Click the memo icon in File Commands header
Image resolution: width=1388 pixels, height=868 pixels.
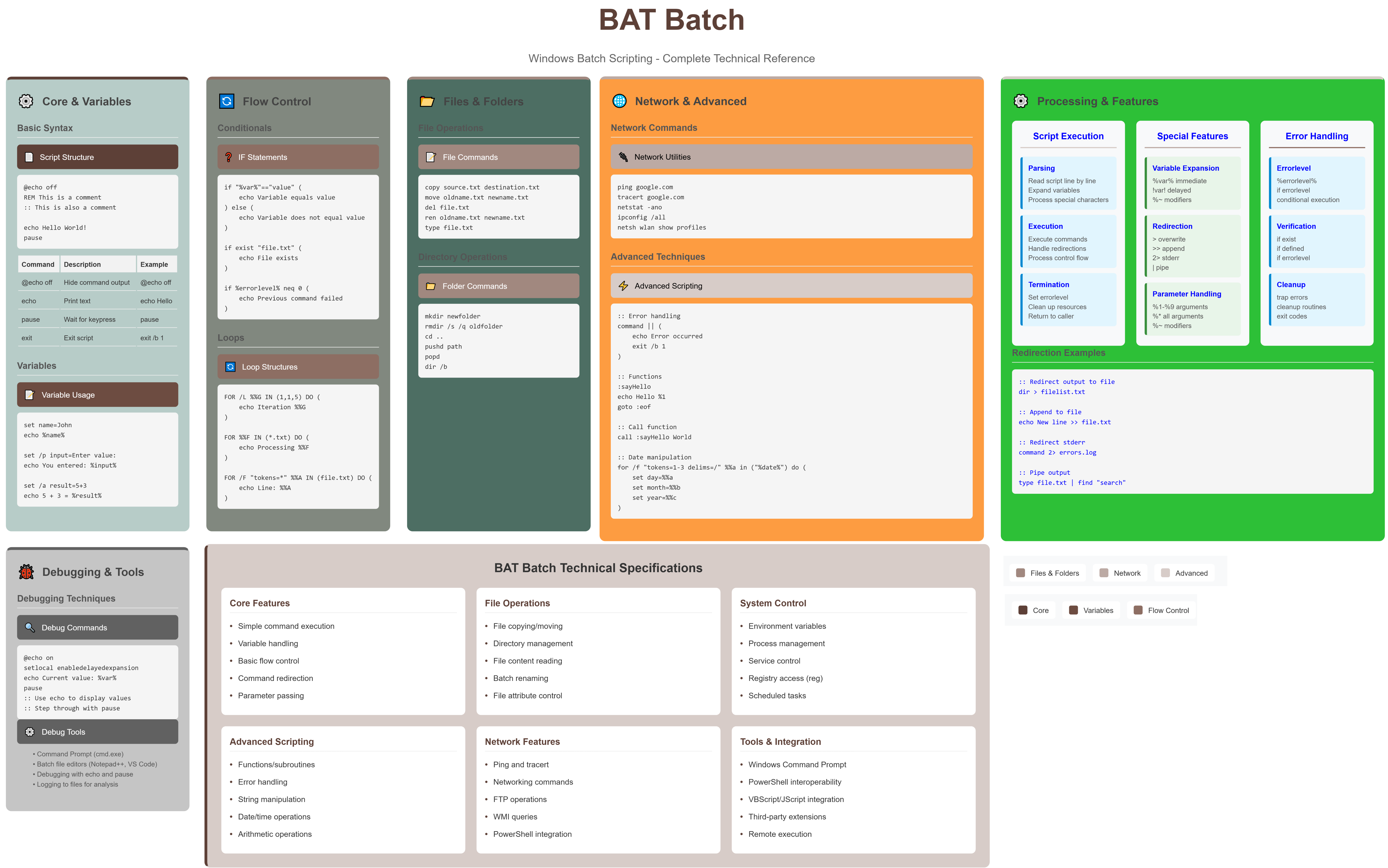(431, 157)
